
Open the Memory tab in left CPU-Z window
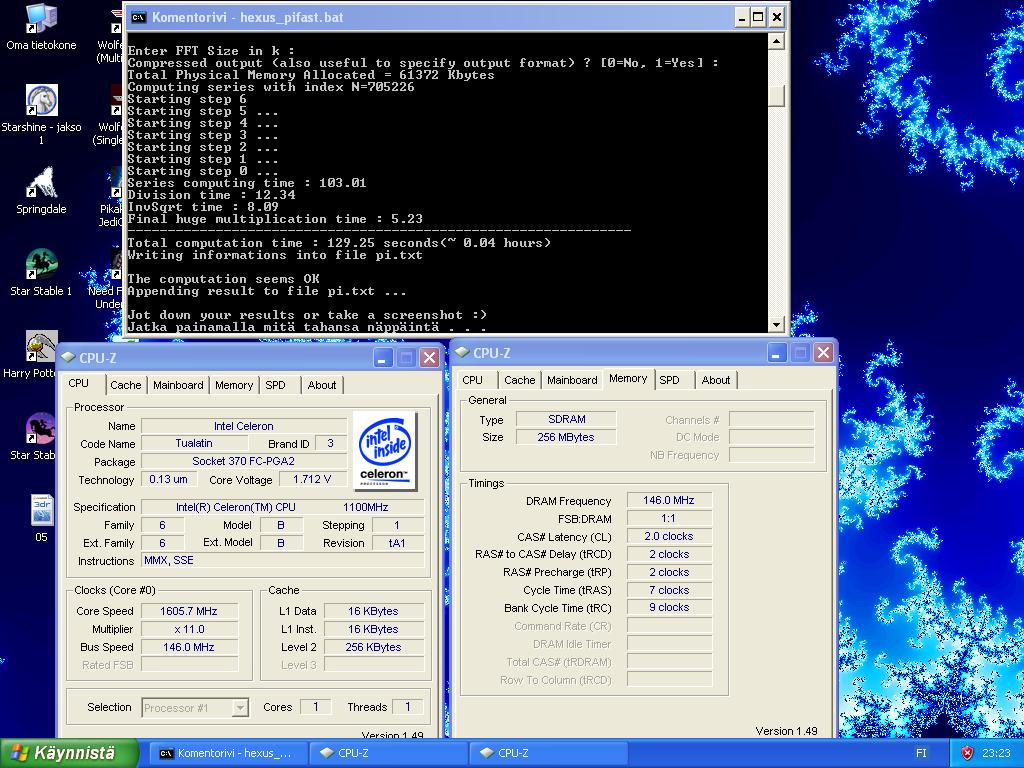234,385
